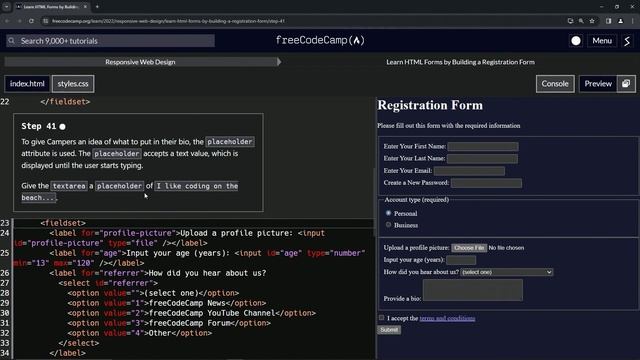Click the Account type (required) legend text
The image size is (640, 360).
click(417, 200)
